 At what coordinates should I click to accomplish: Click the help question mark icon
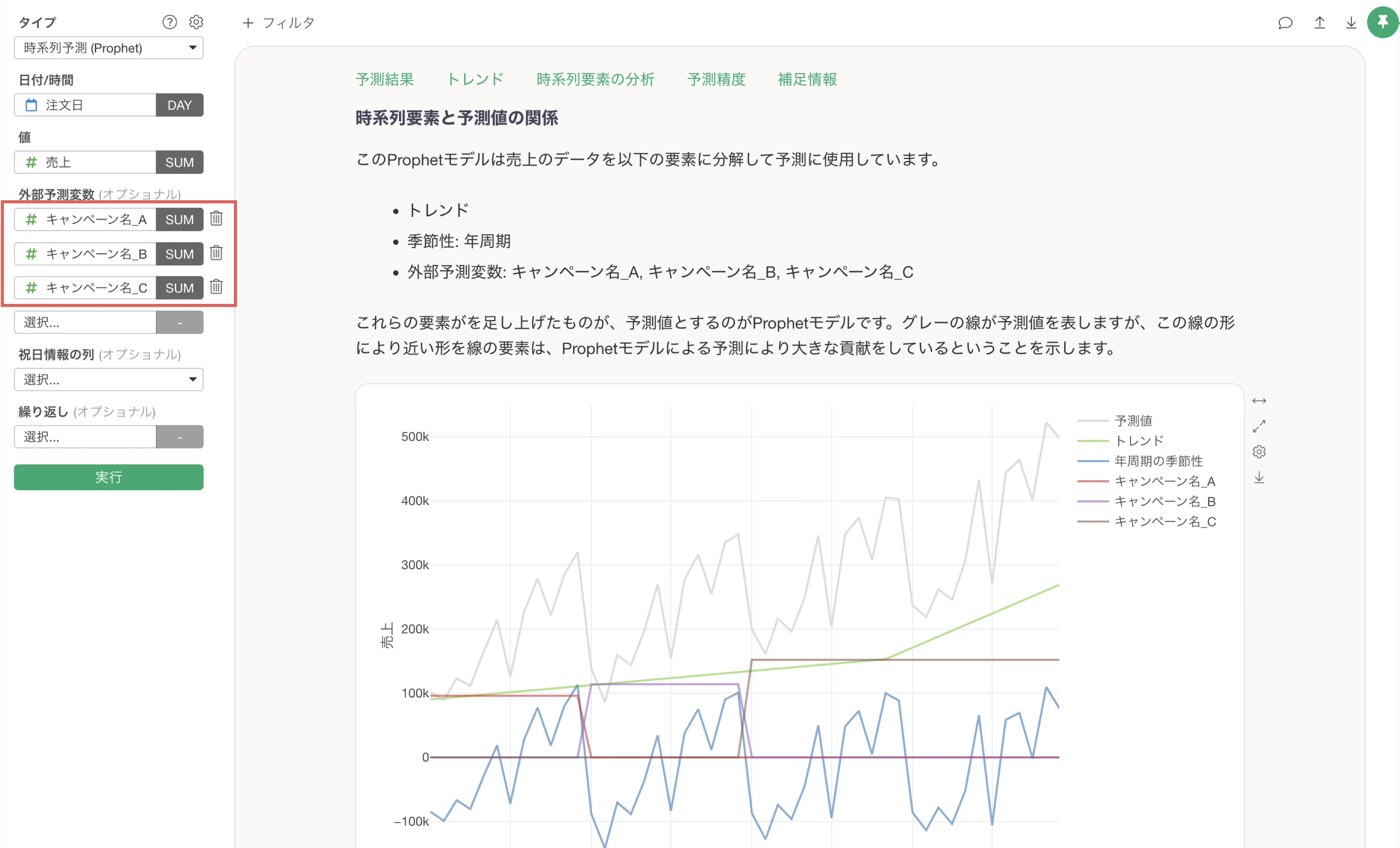tap(170, 22)
